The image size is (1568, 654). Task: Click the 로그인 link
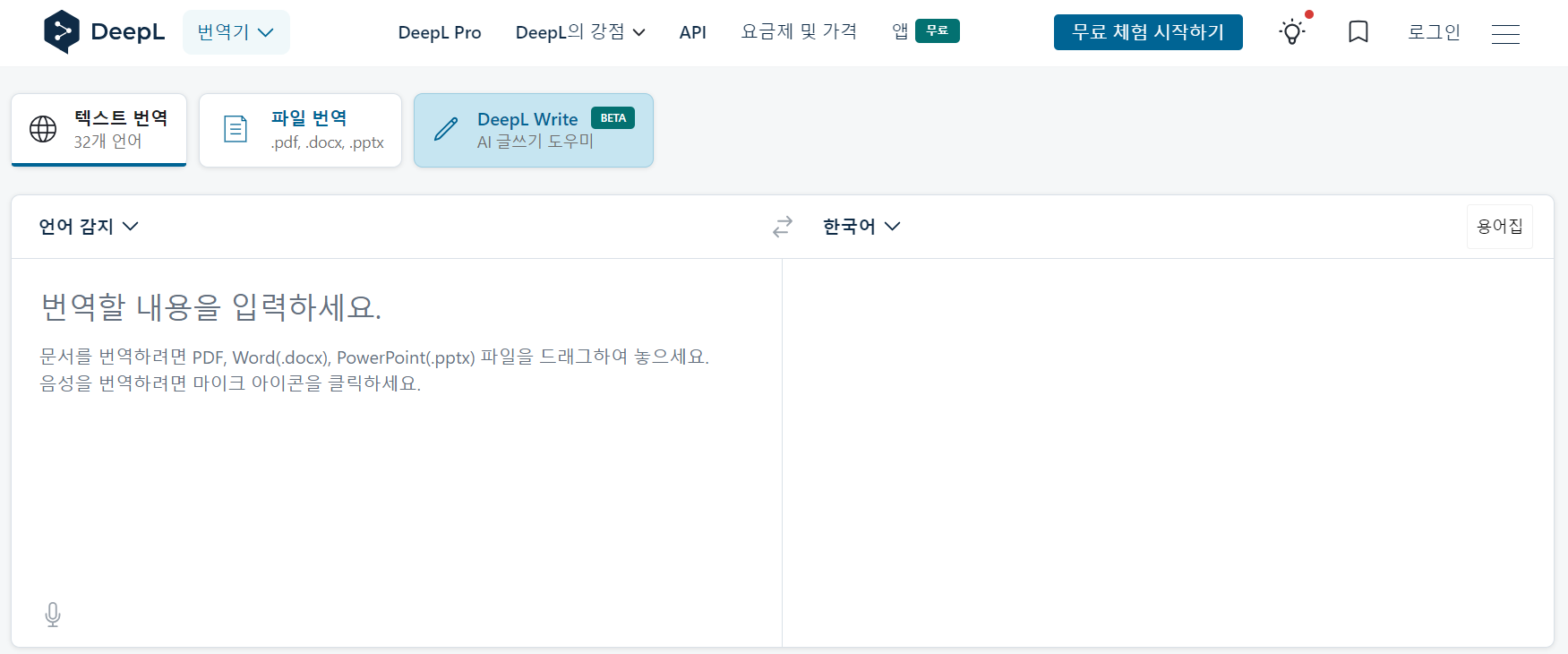point(1434,32)
